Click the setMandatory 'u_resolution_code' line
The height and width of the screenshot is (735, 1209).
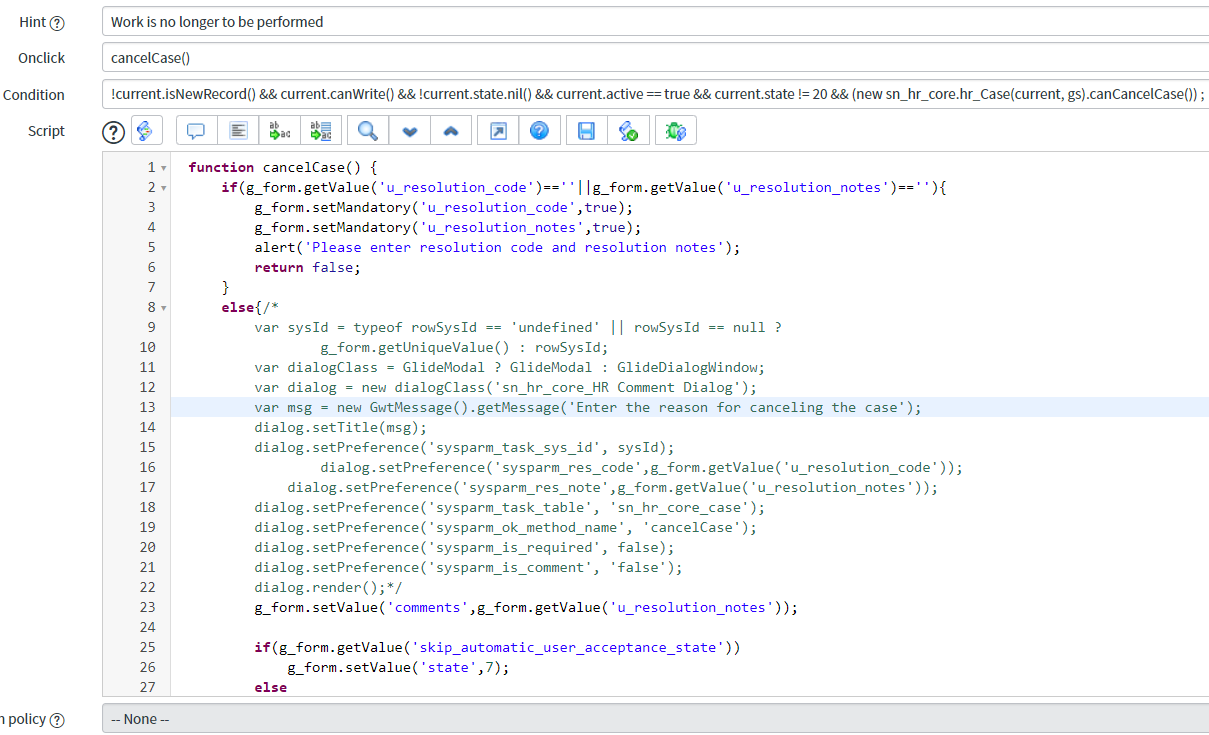tap(443, 207)
